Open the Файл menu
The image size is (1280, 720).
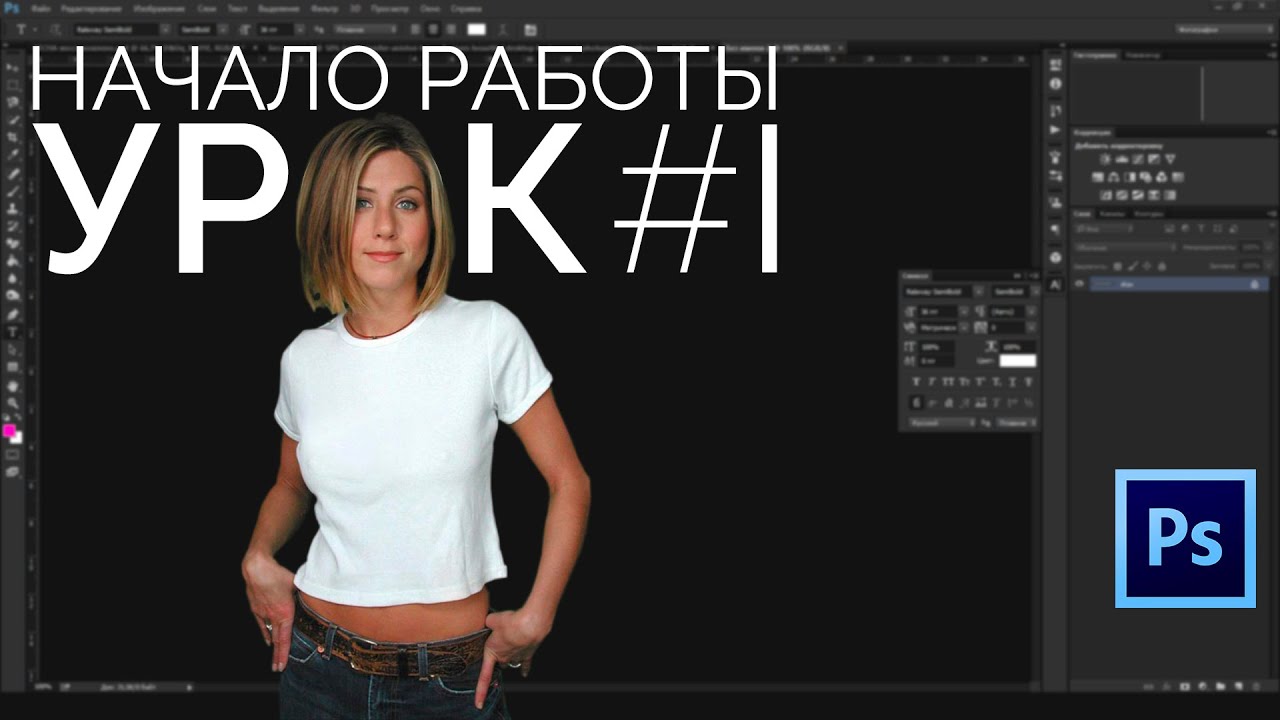(41, 9)
